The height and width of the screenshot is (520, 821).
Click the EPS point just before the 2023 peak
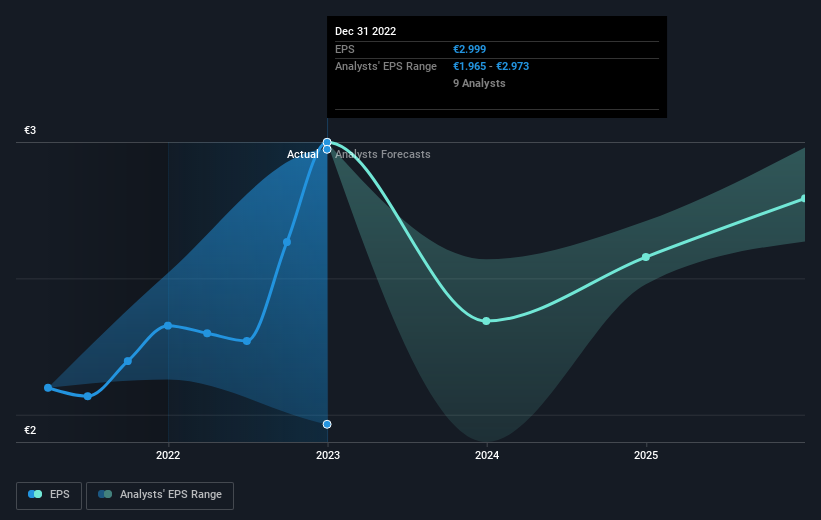pyautogui.click(x=287, y=242)
